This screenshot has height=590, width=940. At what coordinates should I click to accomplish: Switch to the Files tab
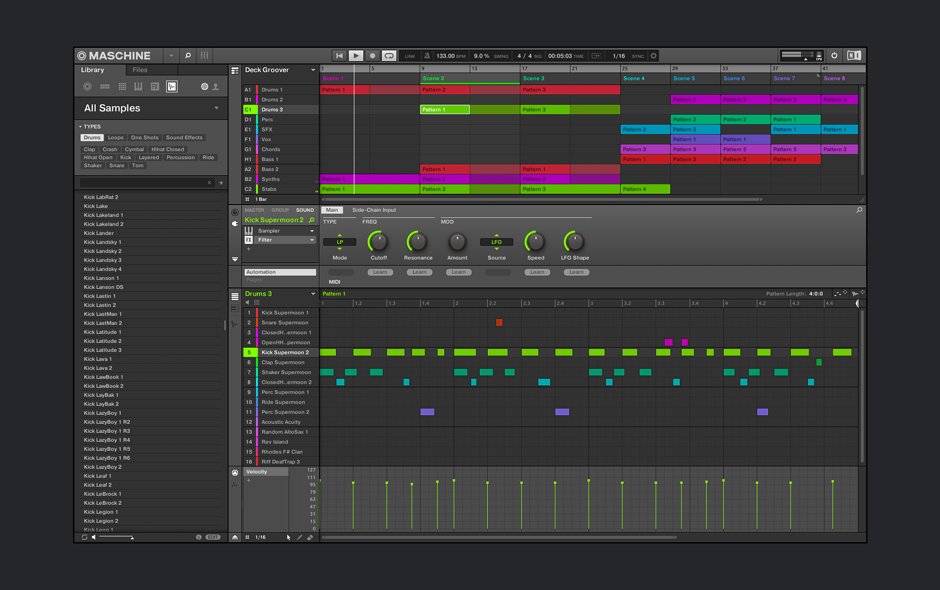tap(140, 70)
